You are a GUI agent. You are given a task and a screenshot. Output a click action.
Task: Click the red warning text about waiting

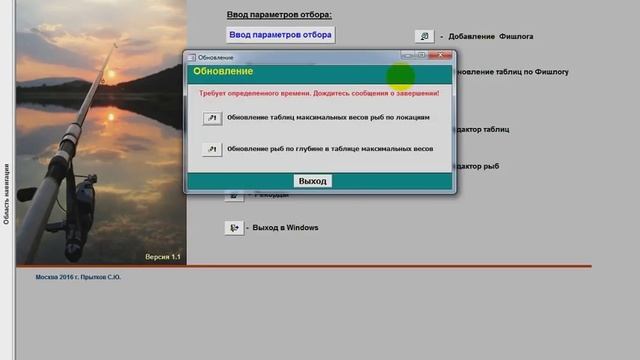[x=319, y=93]
